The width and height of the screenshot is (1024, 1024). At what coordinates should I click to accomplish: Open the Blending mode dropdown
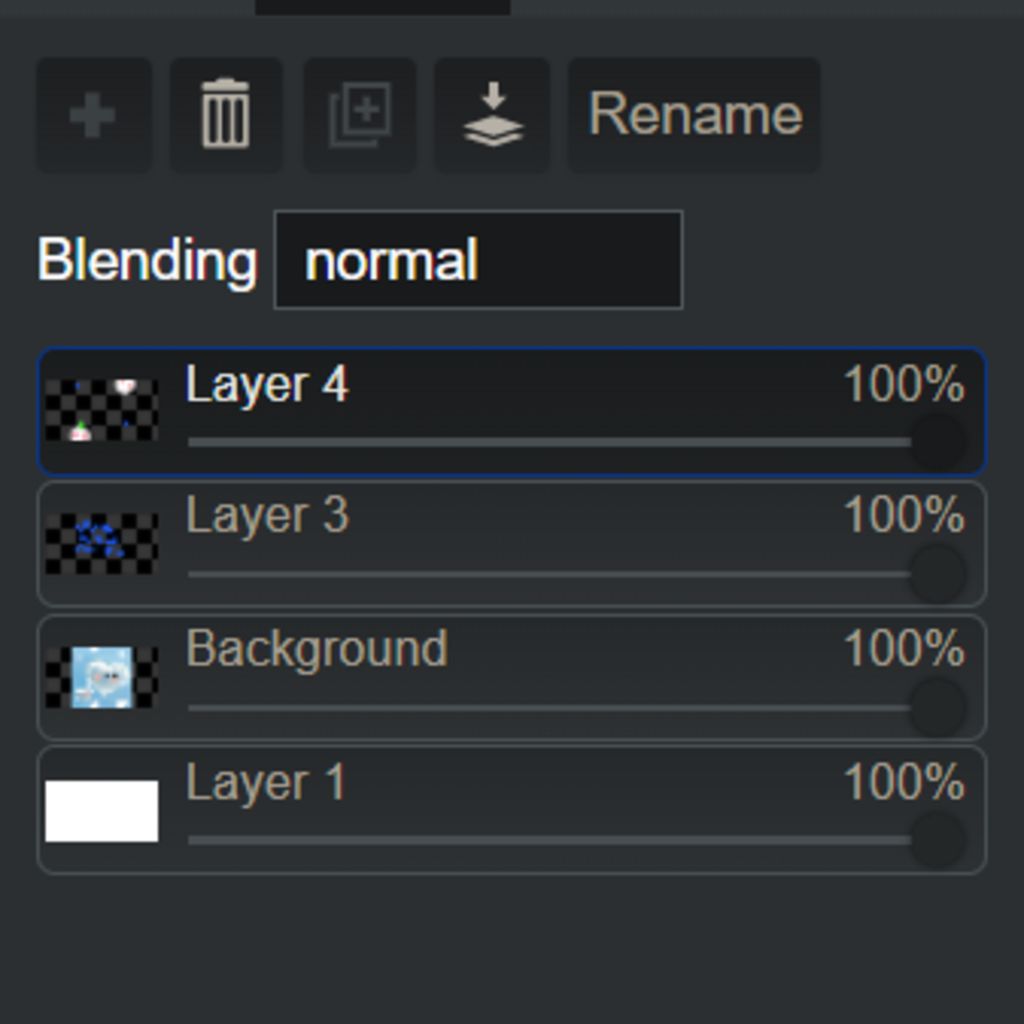click(x=478, y=260)
